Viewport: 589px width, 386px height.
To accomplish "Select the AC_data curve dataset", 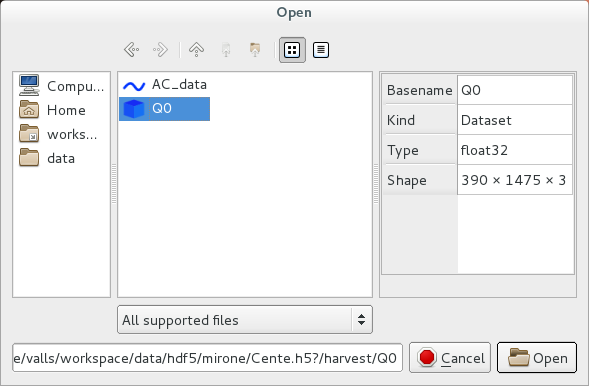I will (x=165, y=85).
